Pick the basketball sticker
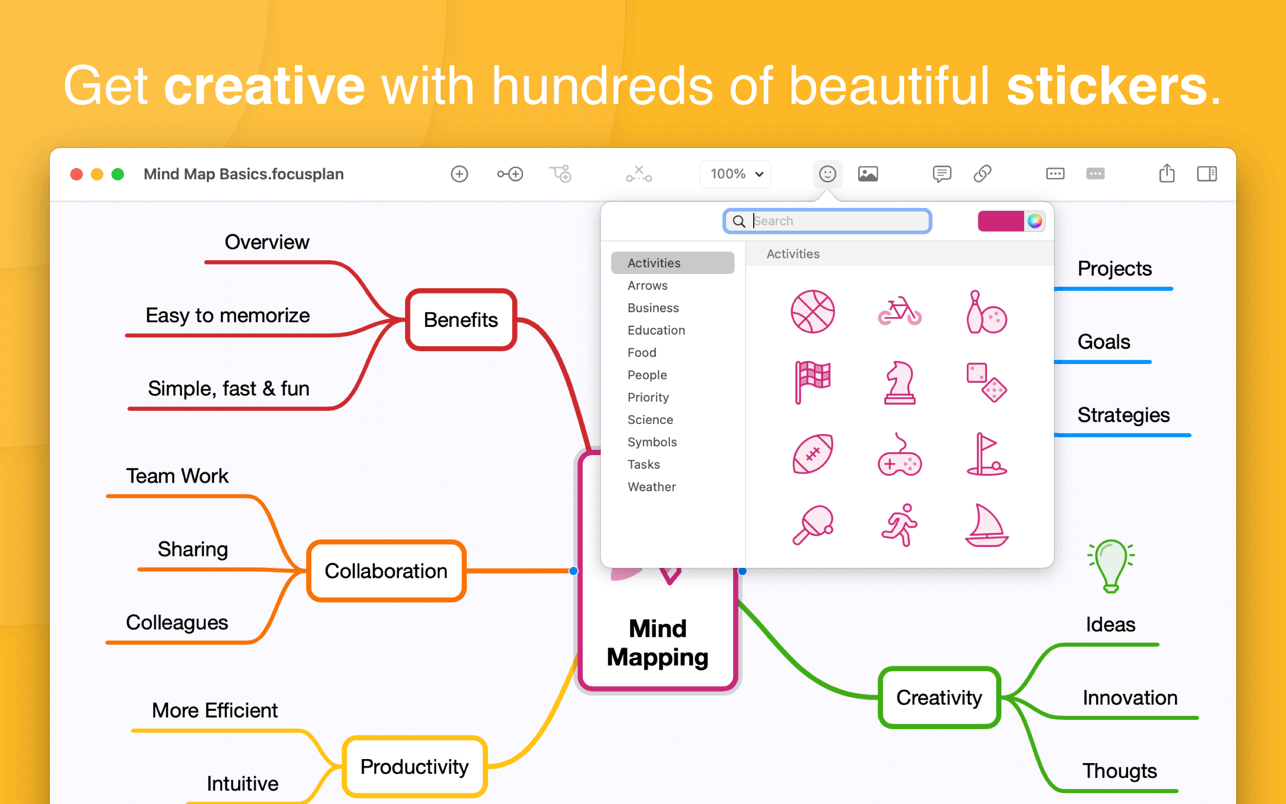 [812, 312]
